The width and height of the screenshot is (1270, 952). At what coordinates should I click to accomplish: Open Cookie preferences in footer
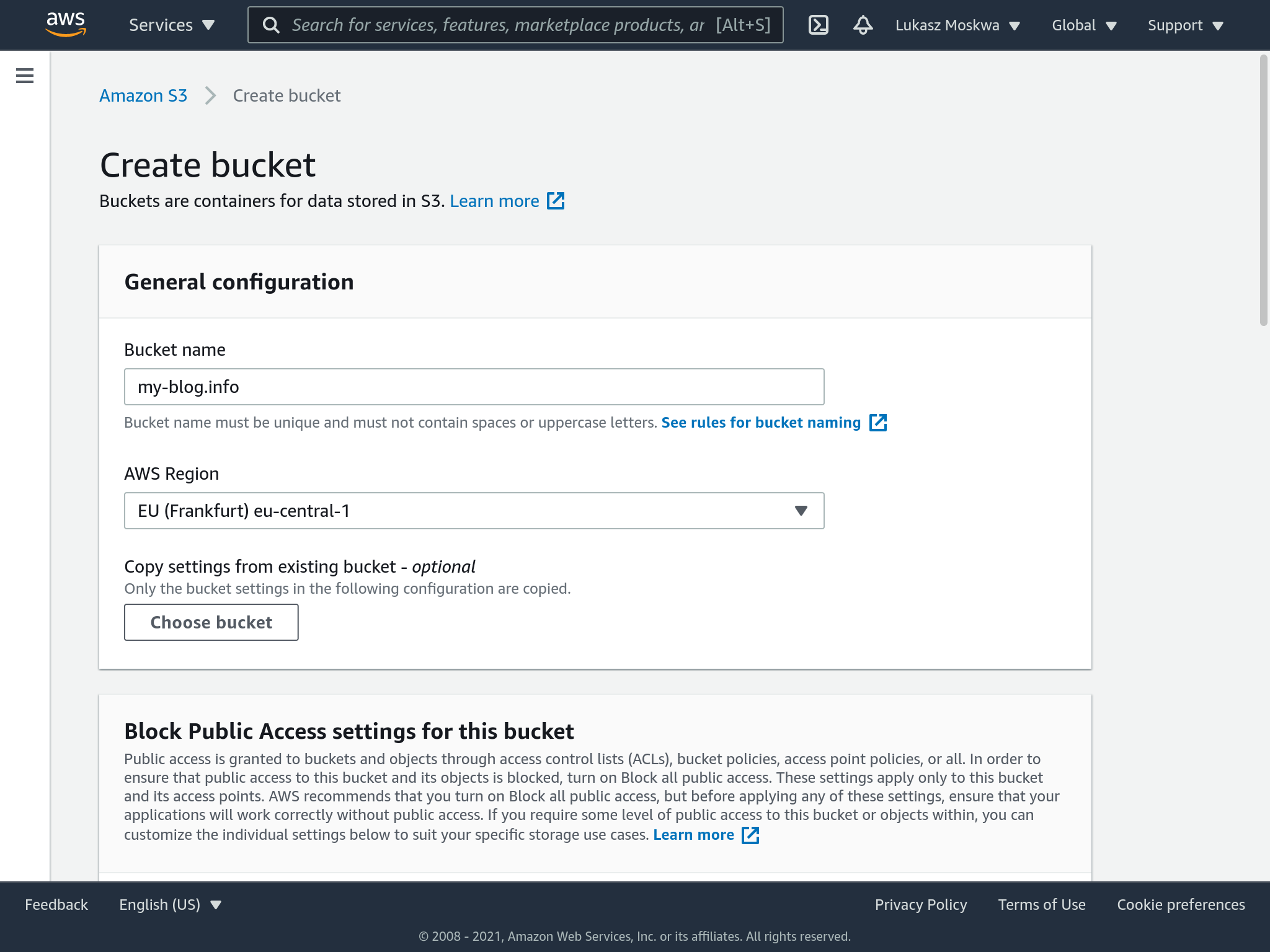1181,905
